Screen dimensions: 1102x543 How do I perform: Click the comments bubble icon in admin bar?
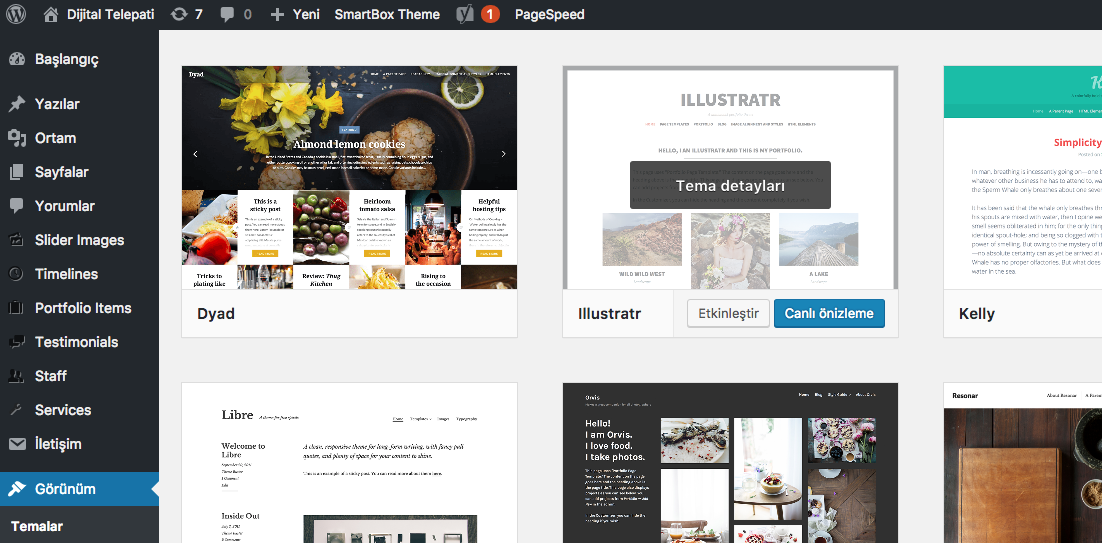[x=227, y=15]
